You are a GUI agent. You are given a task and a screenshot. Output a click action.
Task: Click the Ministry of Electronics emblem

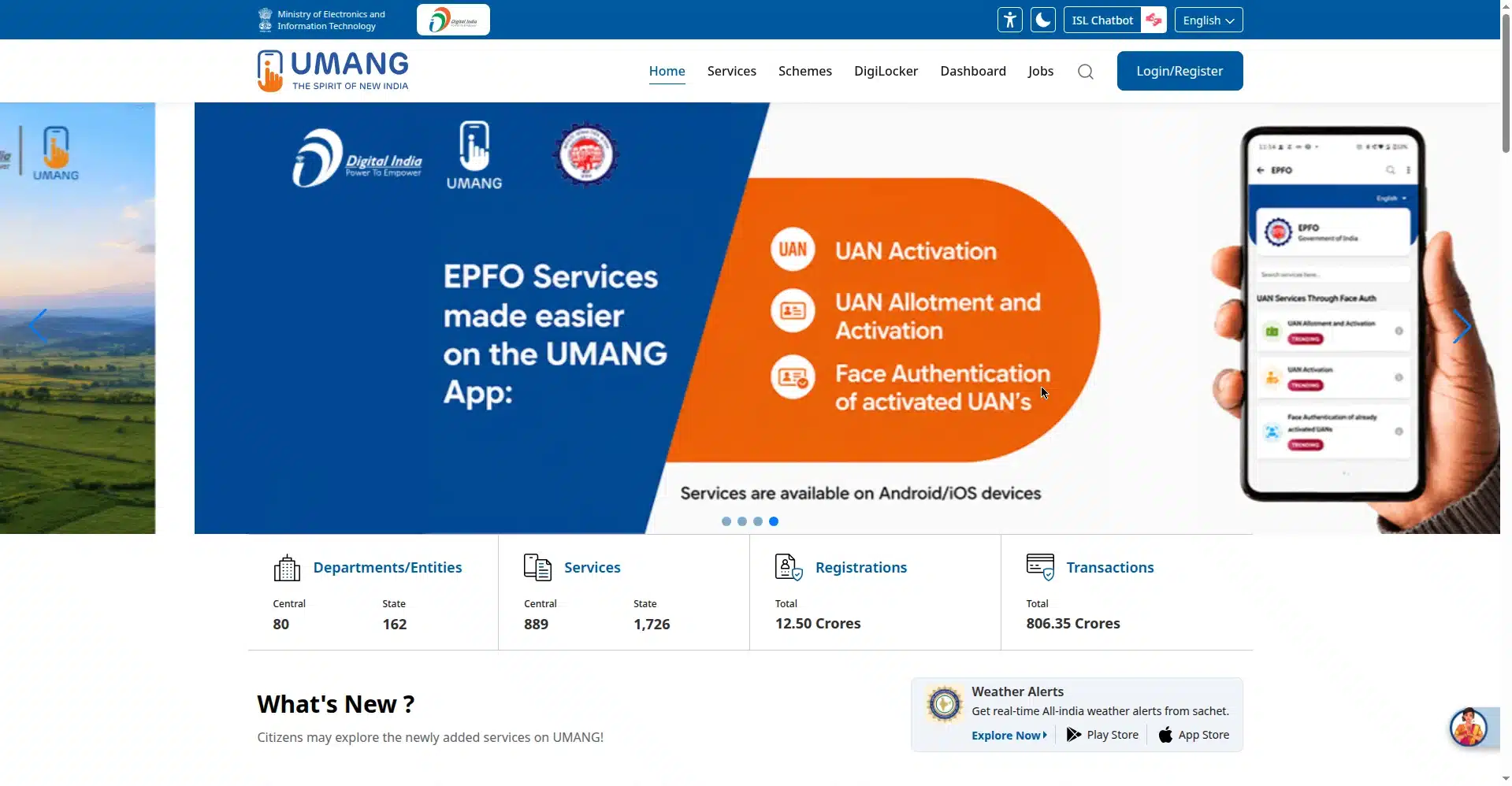coord(266,20)
